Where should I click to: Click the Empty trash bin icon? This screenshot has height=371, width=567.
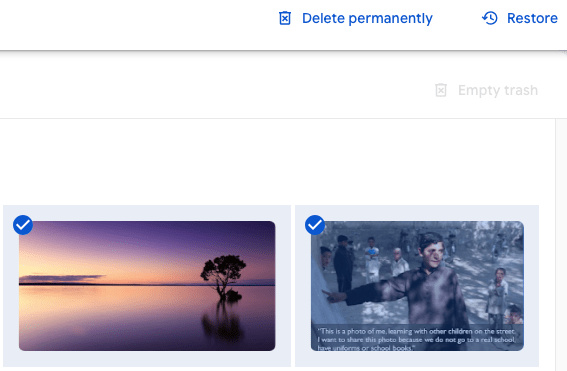(441, 90)
